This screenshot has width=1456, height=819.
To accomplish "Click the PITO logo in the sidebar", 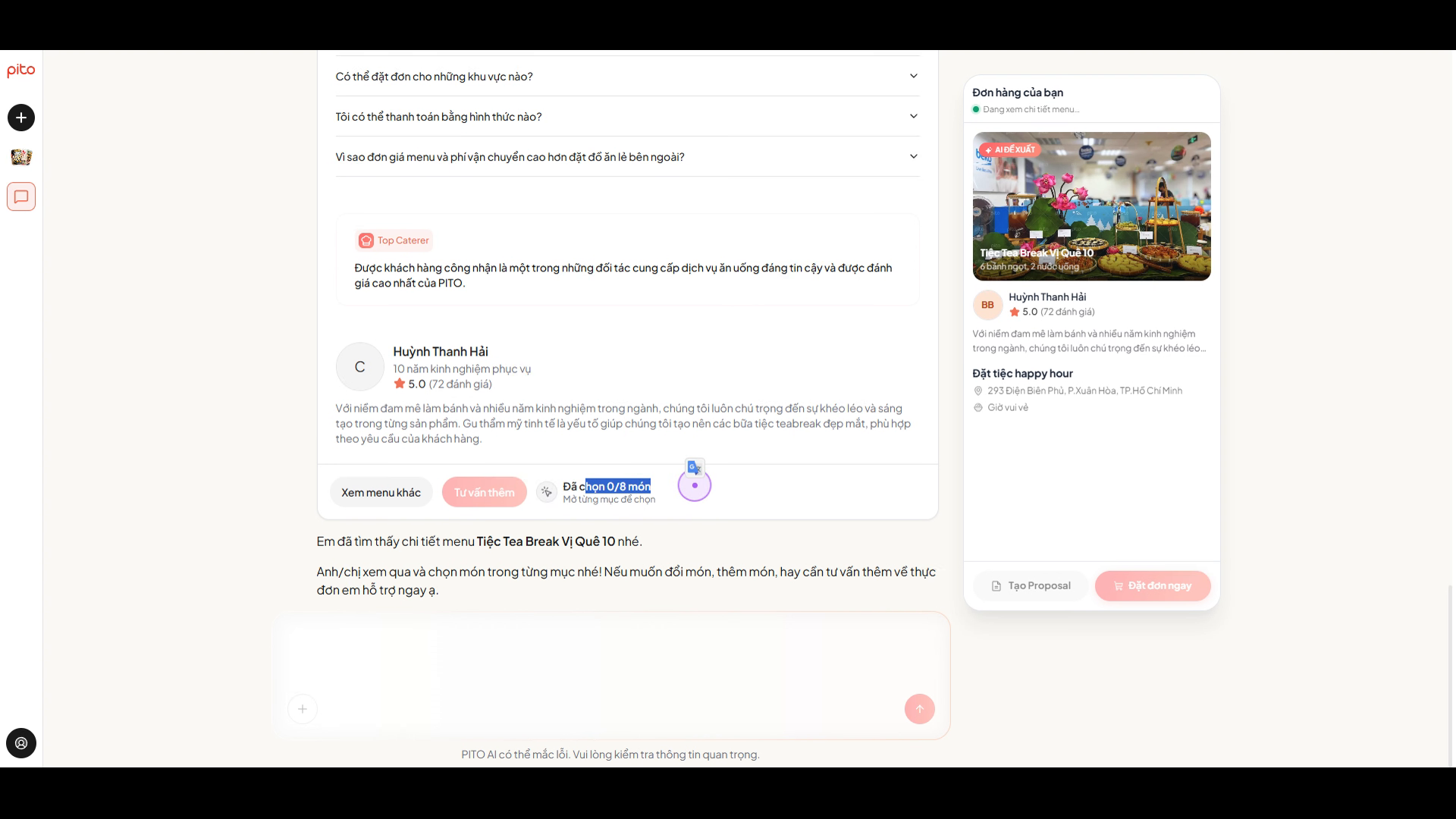I will (20, 71).
